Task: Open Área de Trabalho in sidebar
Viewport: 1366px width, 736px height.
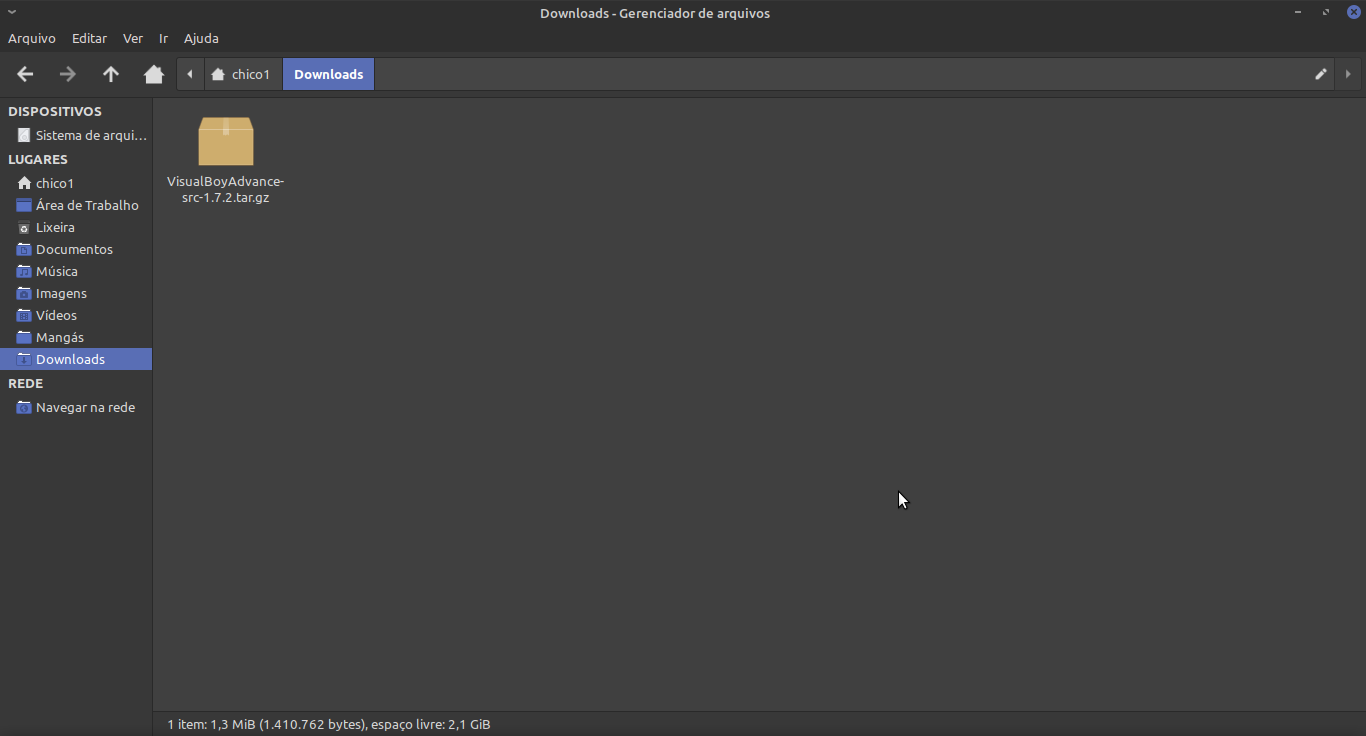Action: coord(76,205)
